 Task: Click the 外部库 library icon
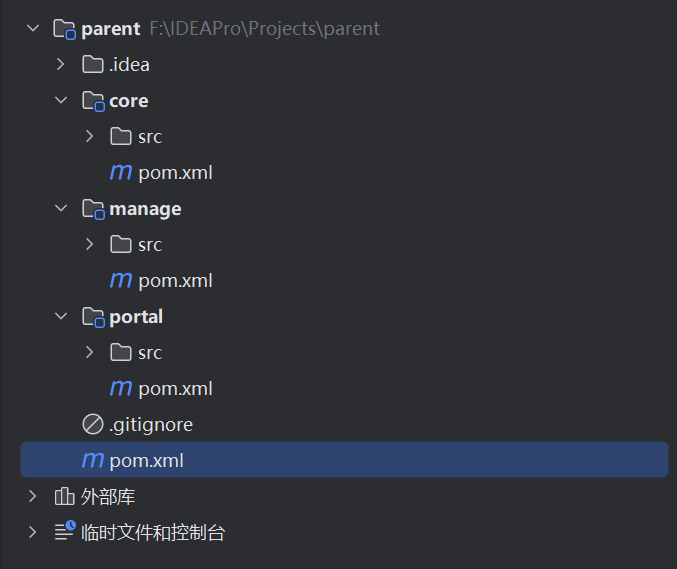coord(64,496)
